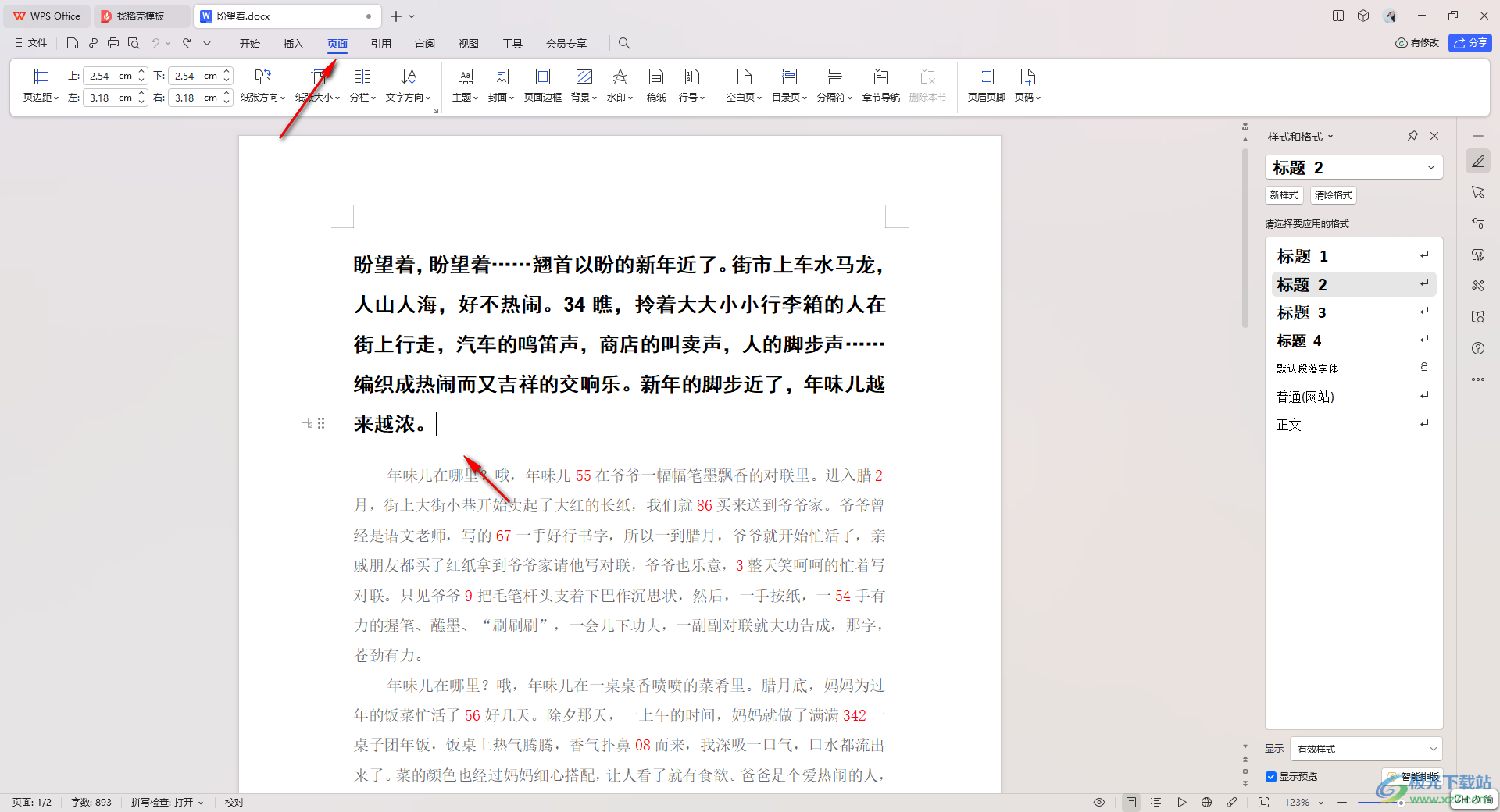
Task: Switch to the 工具 Tools tab
Action: 512,44
